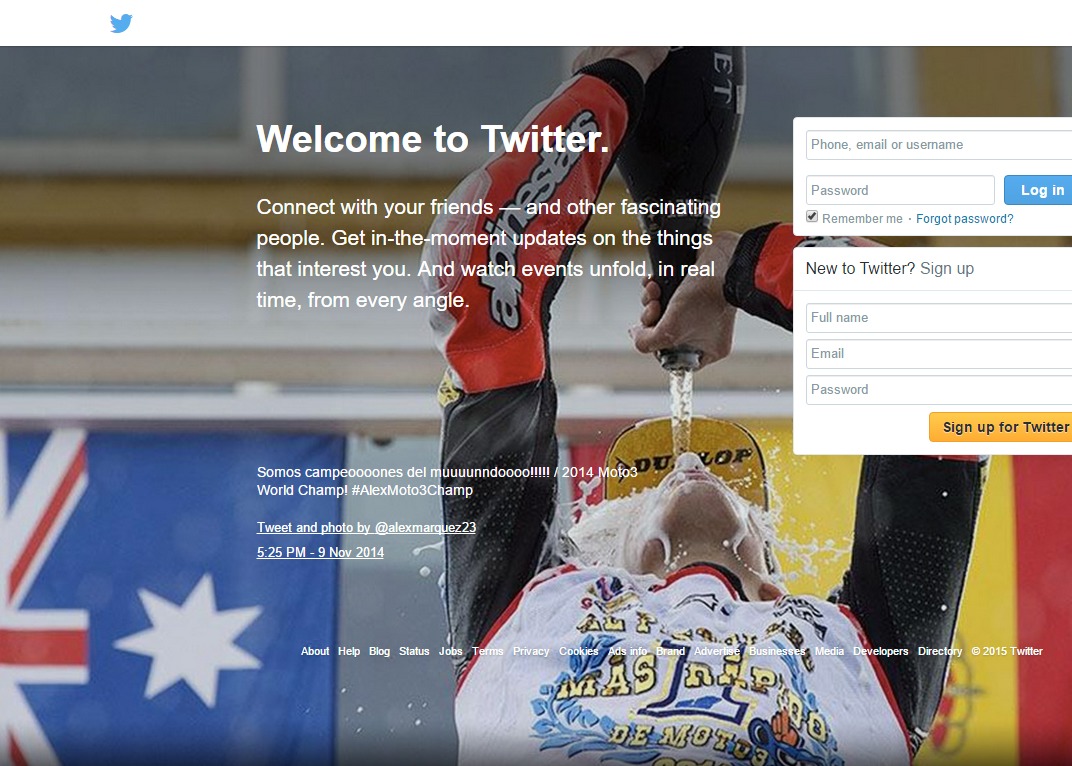
Task: Open the Privacy footer link
Action: 531,651
